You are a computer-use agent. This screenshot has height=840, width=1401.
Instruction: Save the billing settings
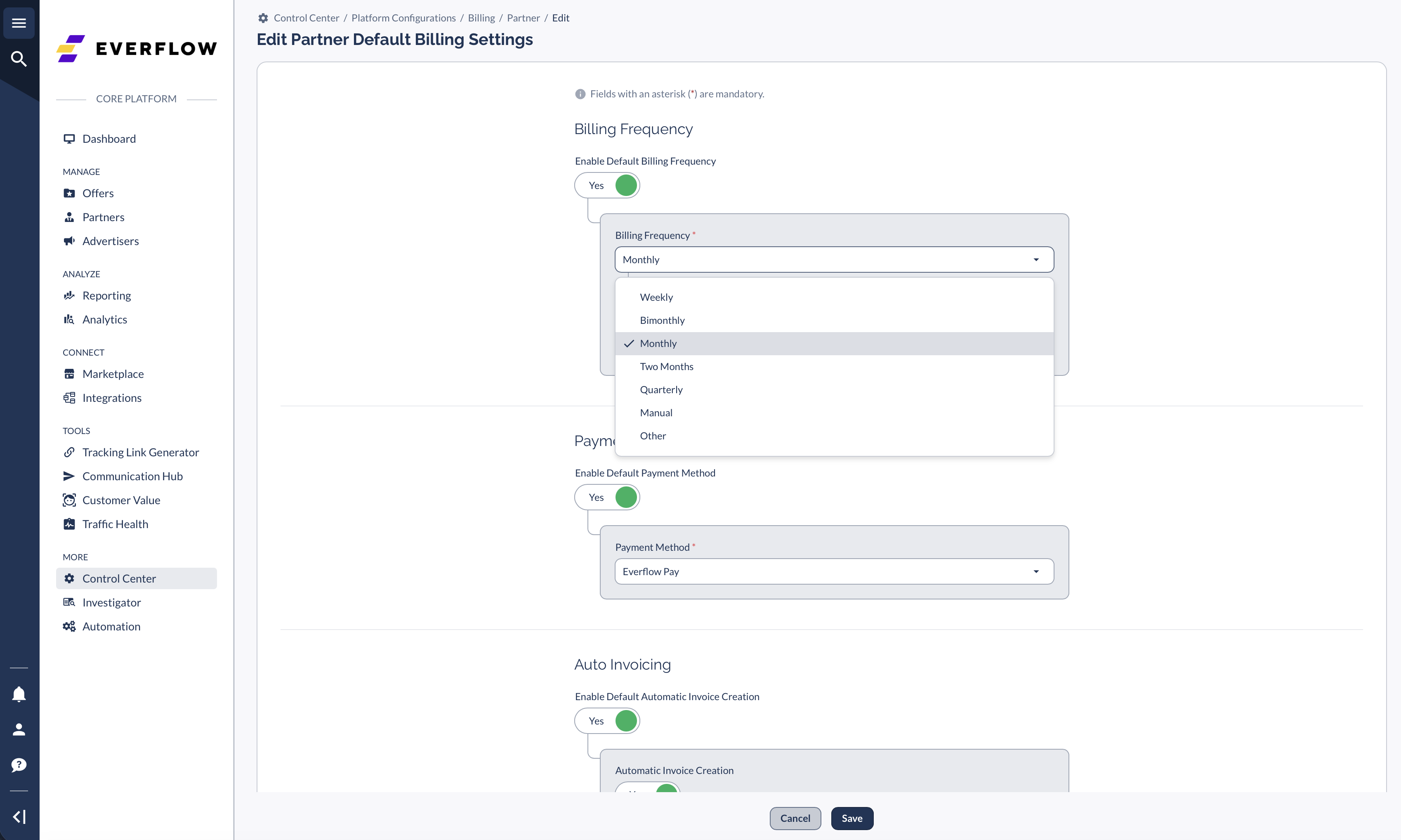852,818
